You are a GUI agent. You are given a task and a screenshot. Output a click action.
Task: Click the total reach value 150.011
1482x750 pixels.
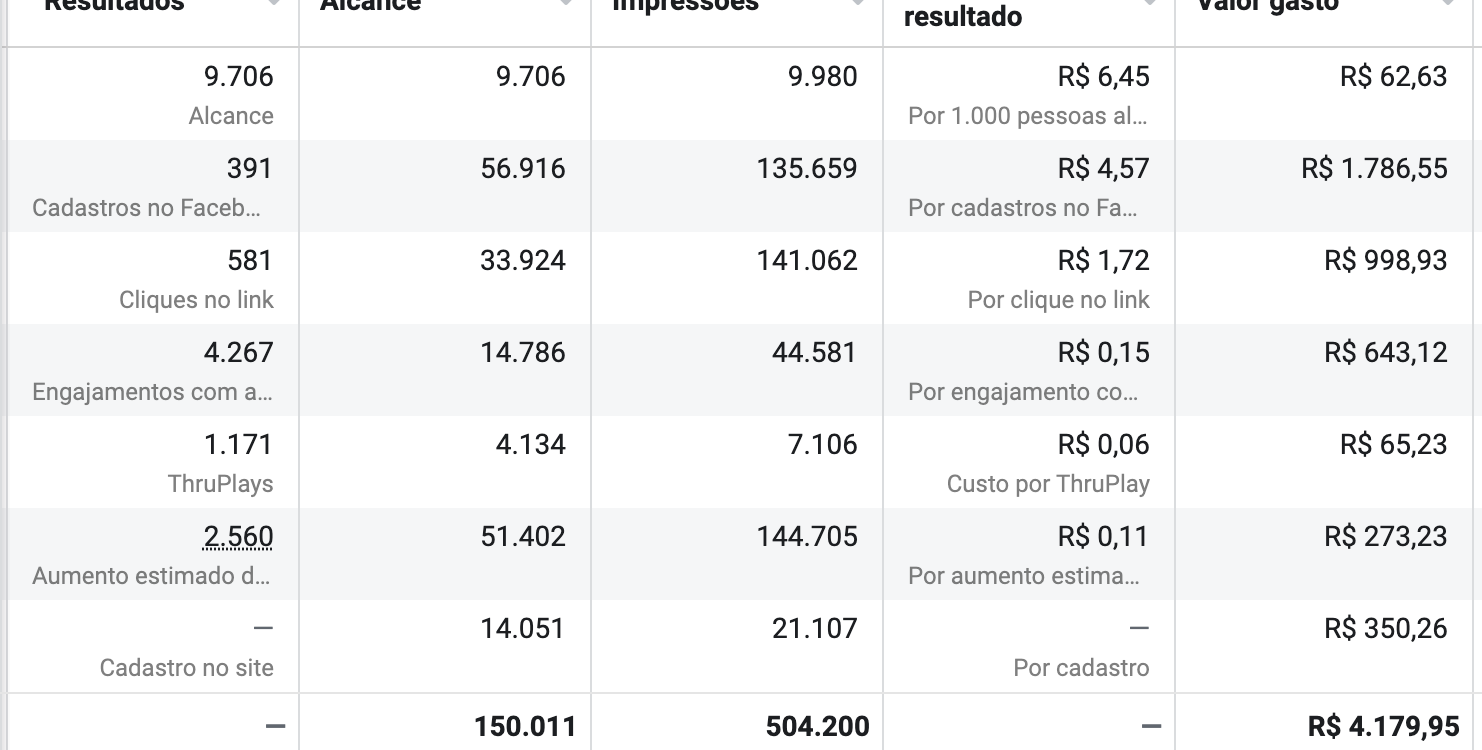pyautogui.click(x=525, y=726)
